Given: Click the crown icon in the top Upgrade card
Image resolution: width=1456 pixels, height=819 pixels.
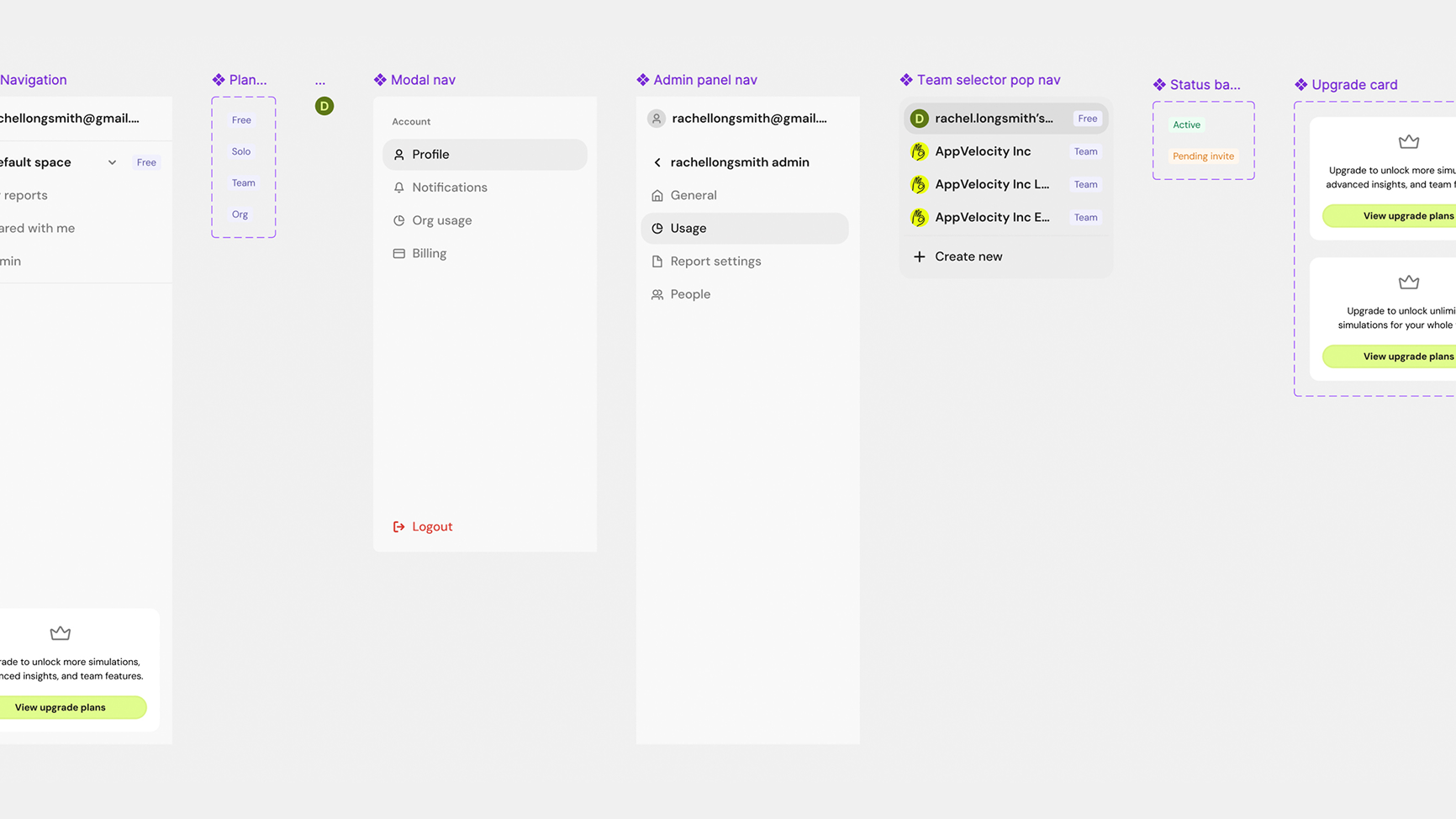Looking at the screenshot, I should (x=1409, y=141).
